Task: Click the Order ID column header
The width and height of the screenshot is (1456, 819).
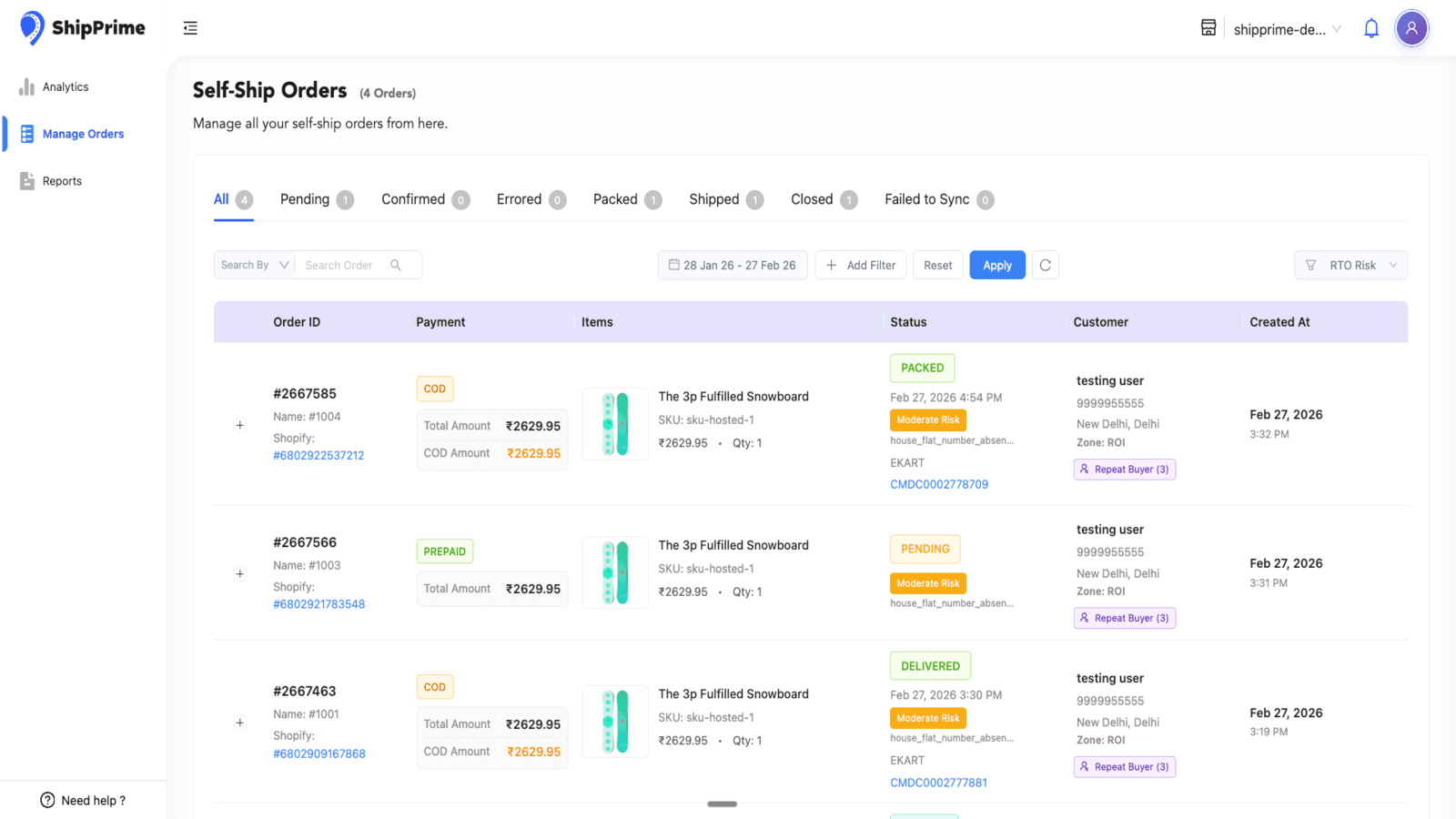Action: (x=297, y=322)
